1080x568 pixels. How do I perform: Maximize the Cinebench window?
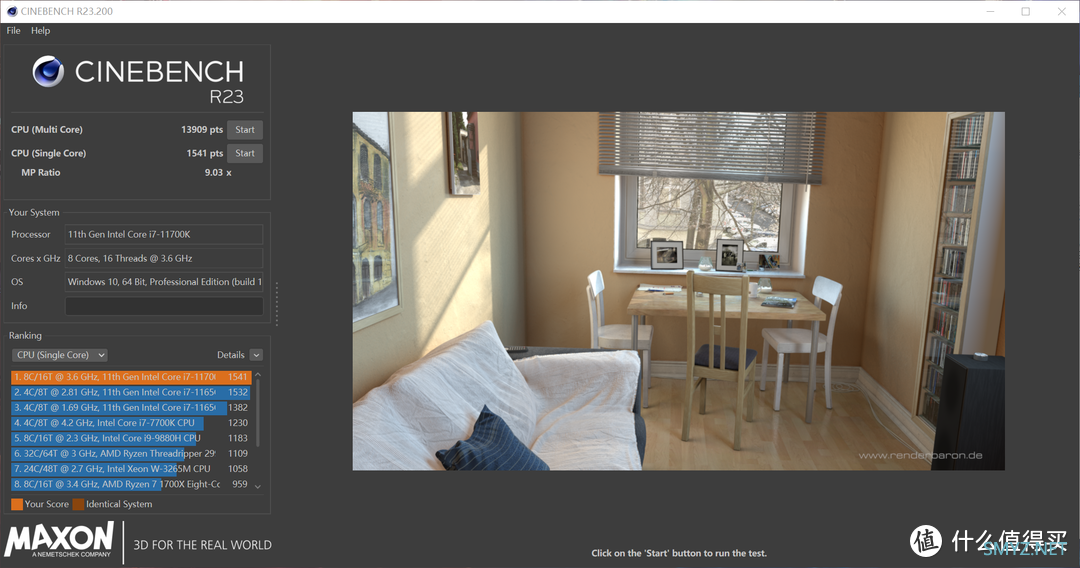pyautogui.click(x=1026, y=11)
